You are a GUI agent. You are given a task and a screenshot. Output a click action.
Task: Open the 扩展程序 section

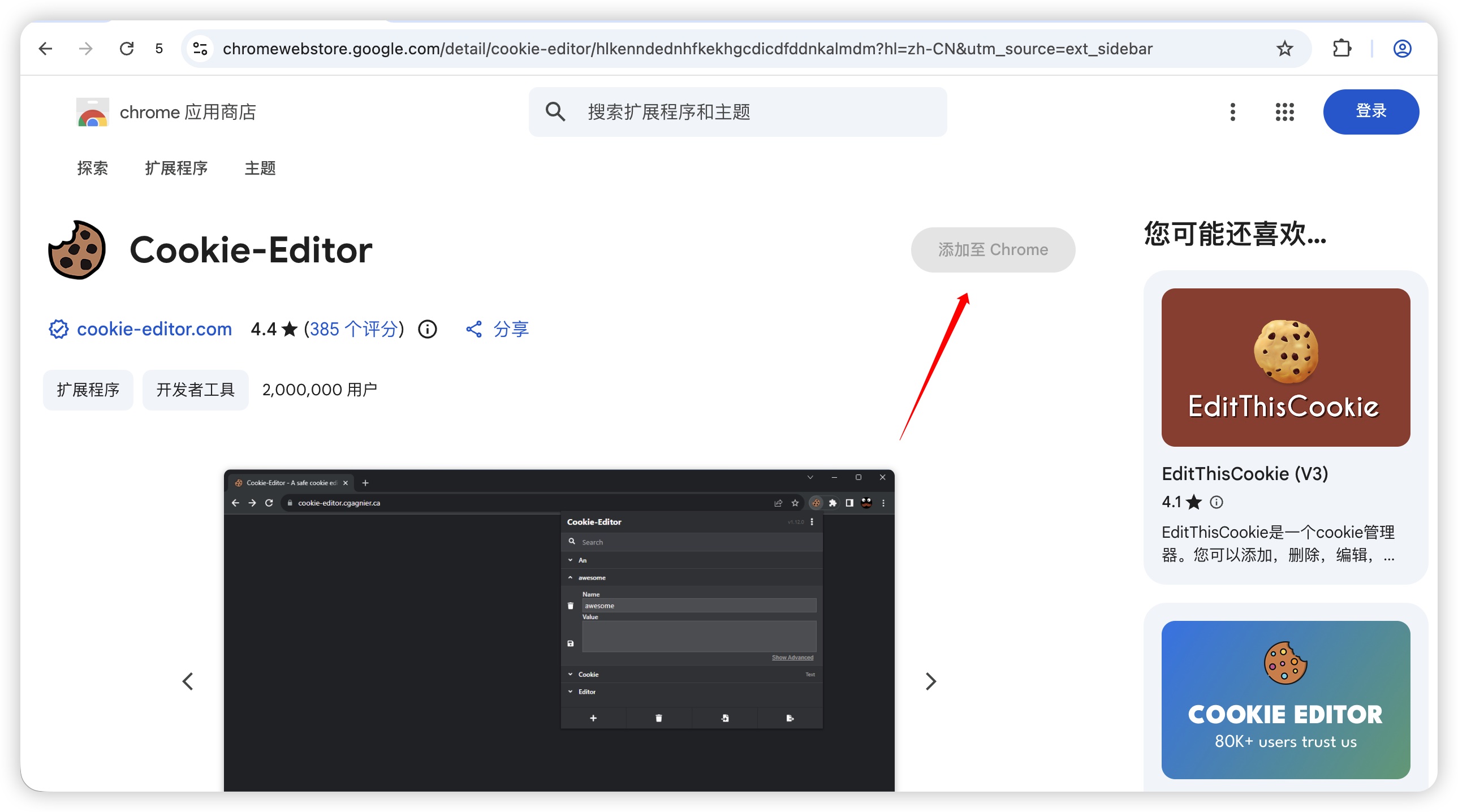(x=176, y=168)
